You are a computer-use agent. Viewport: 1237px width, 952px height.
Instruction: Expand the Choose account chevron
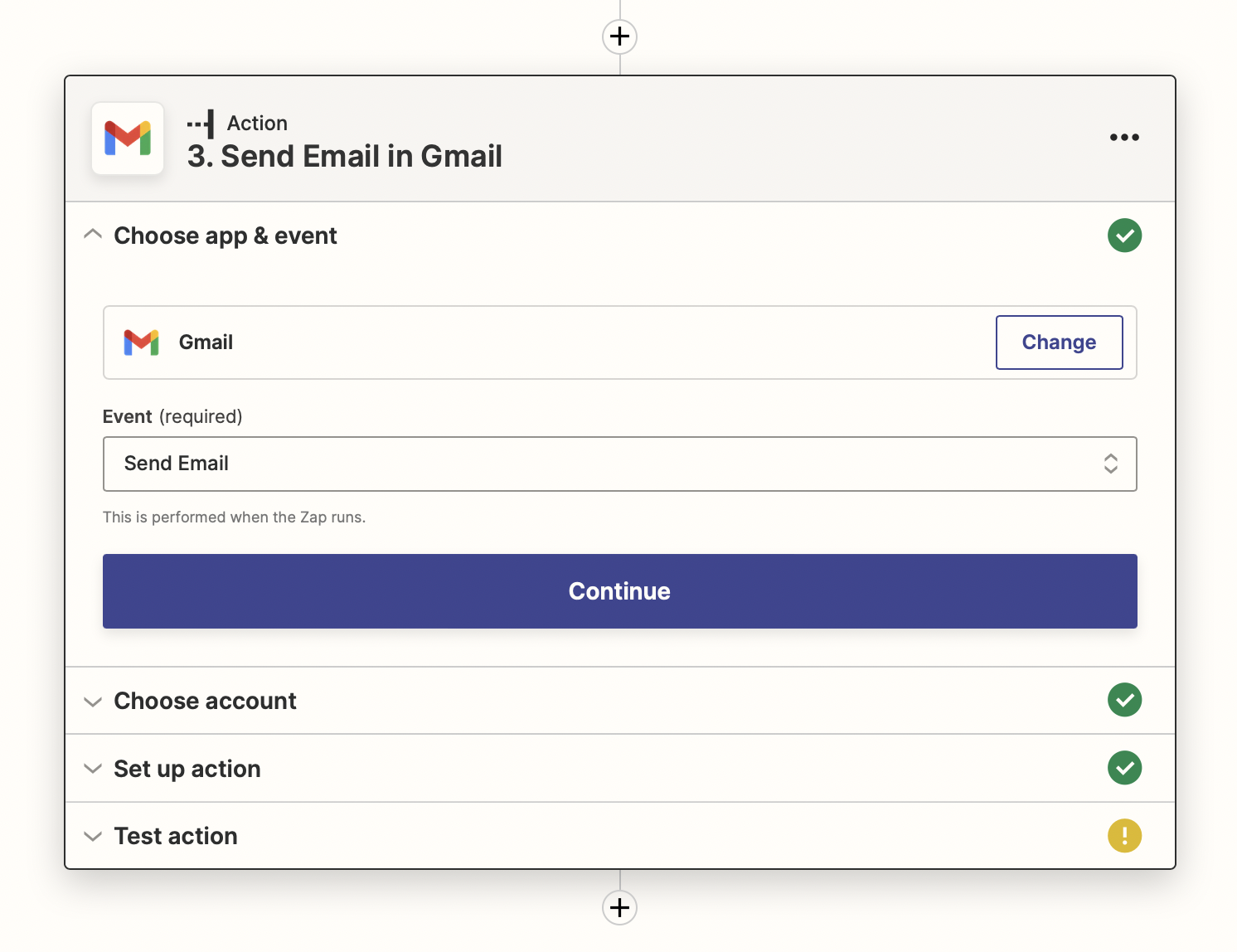click(x=93, y=702)
